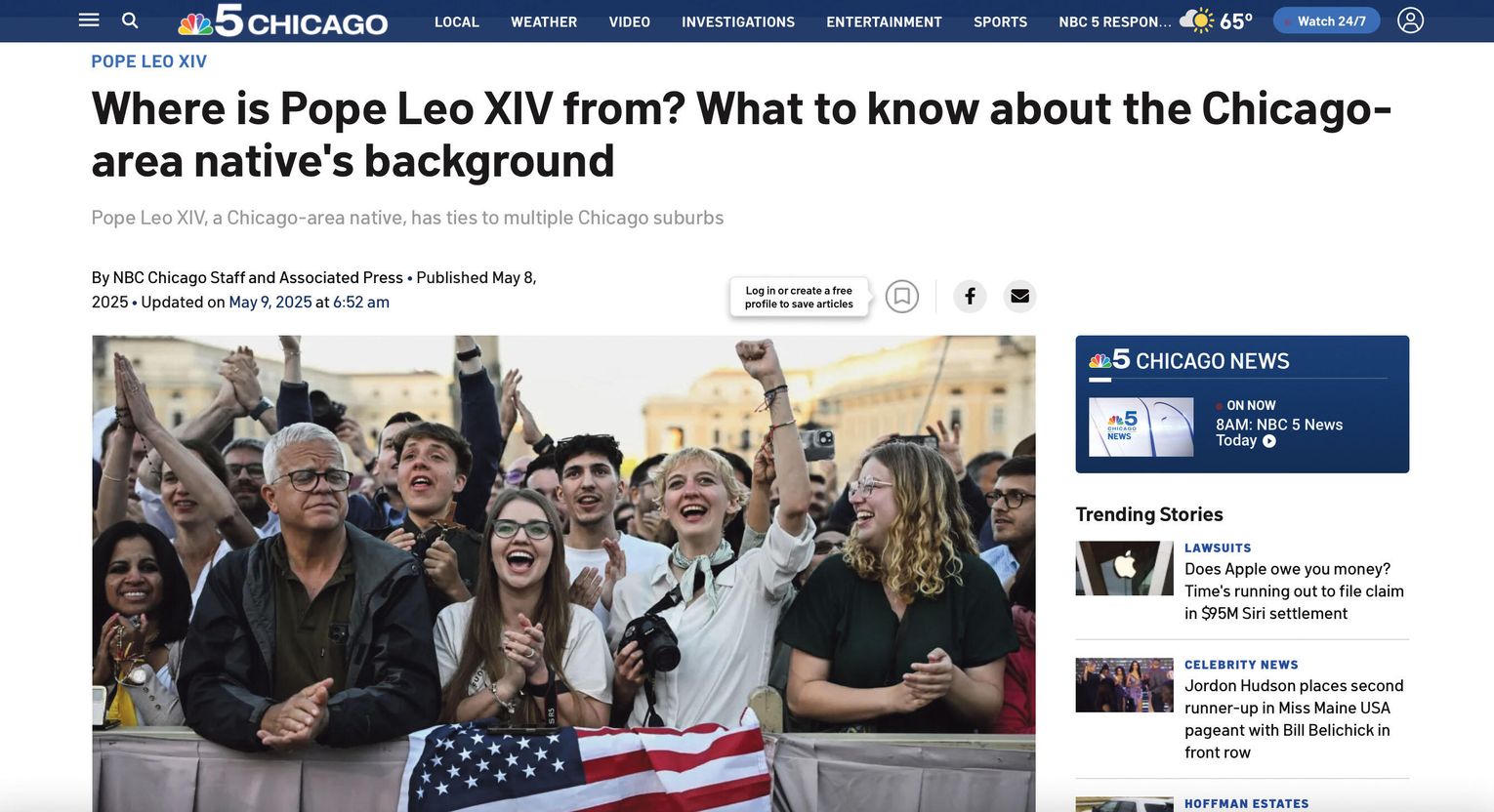This screenshot has height=812, width=1494.
Task: Click the Watch 24/7 button
Action: point(1326,20)
